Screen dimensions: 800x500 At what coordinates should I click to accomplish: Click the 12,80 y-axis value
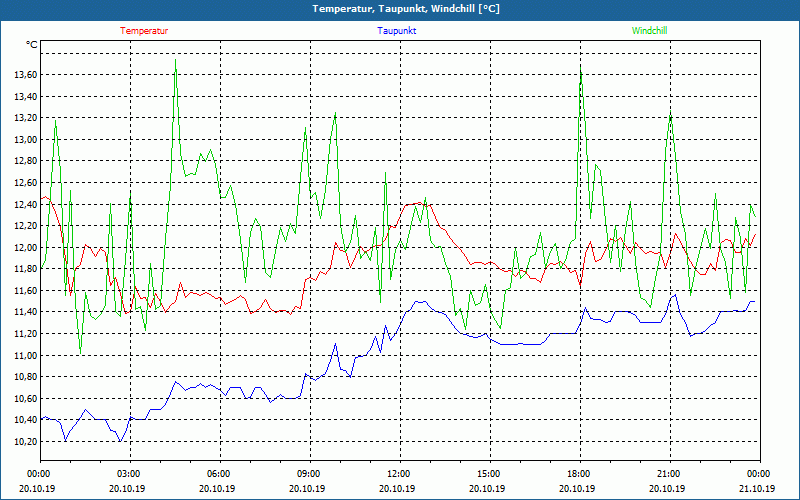coord(26,161)
